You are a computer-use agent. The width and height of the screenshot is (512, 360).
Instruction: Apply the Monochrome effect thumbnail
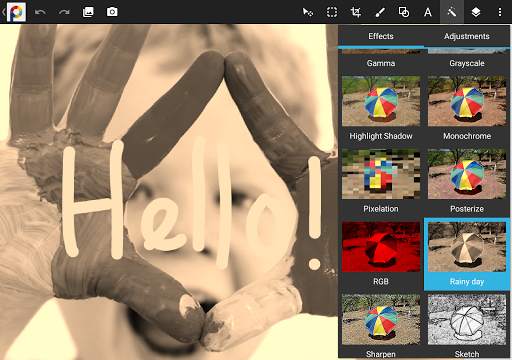[467, 101]
